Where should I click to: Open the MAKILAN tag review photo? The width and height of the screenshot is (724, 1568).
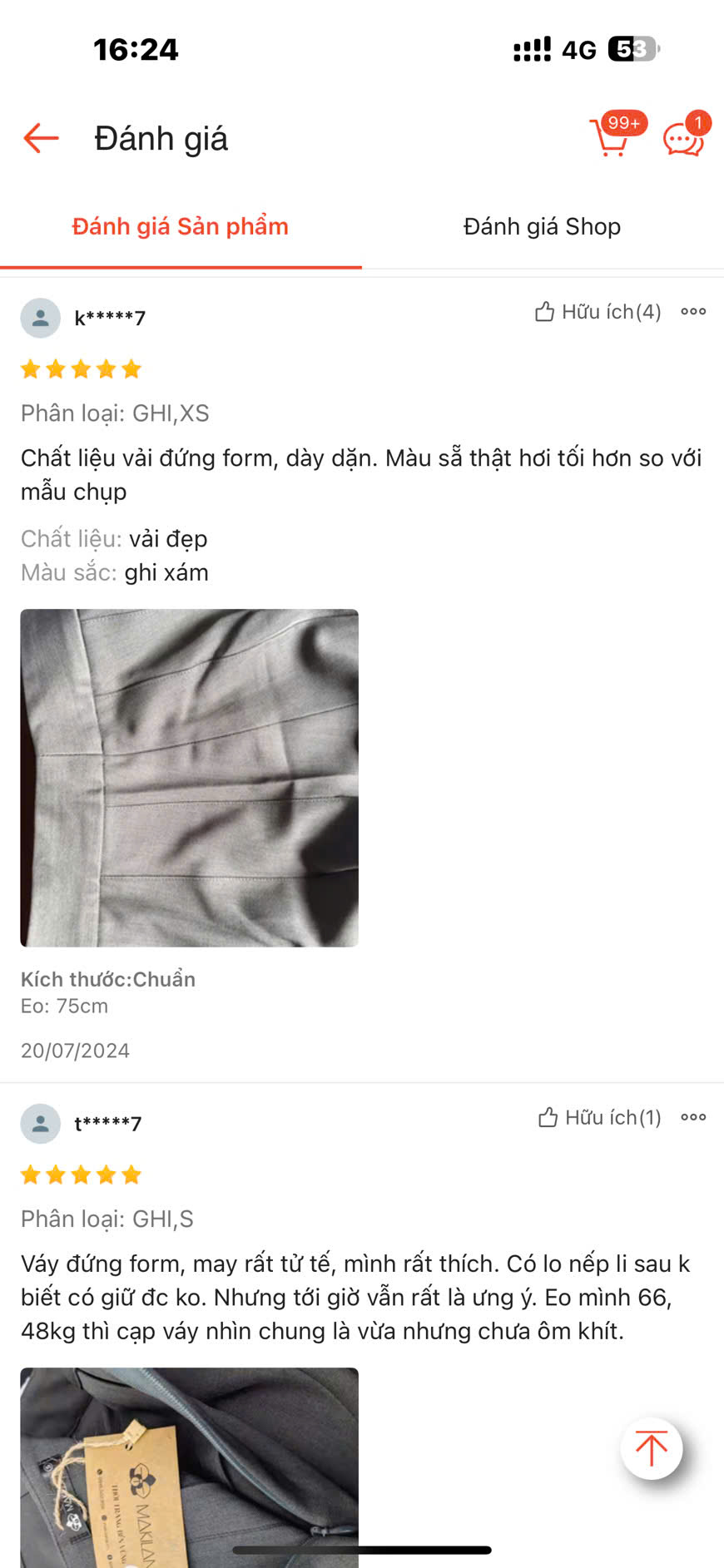click(190, 1467)
